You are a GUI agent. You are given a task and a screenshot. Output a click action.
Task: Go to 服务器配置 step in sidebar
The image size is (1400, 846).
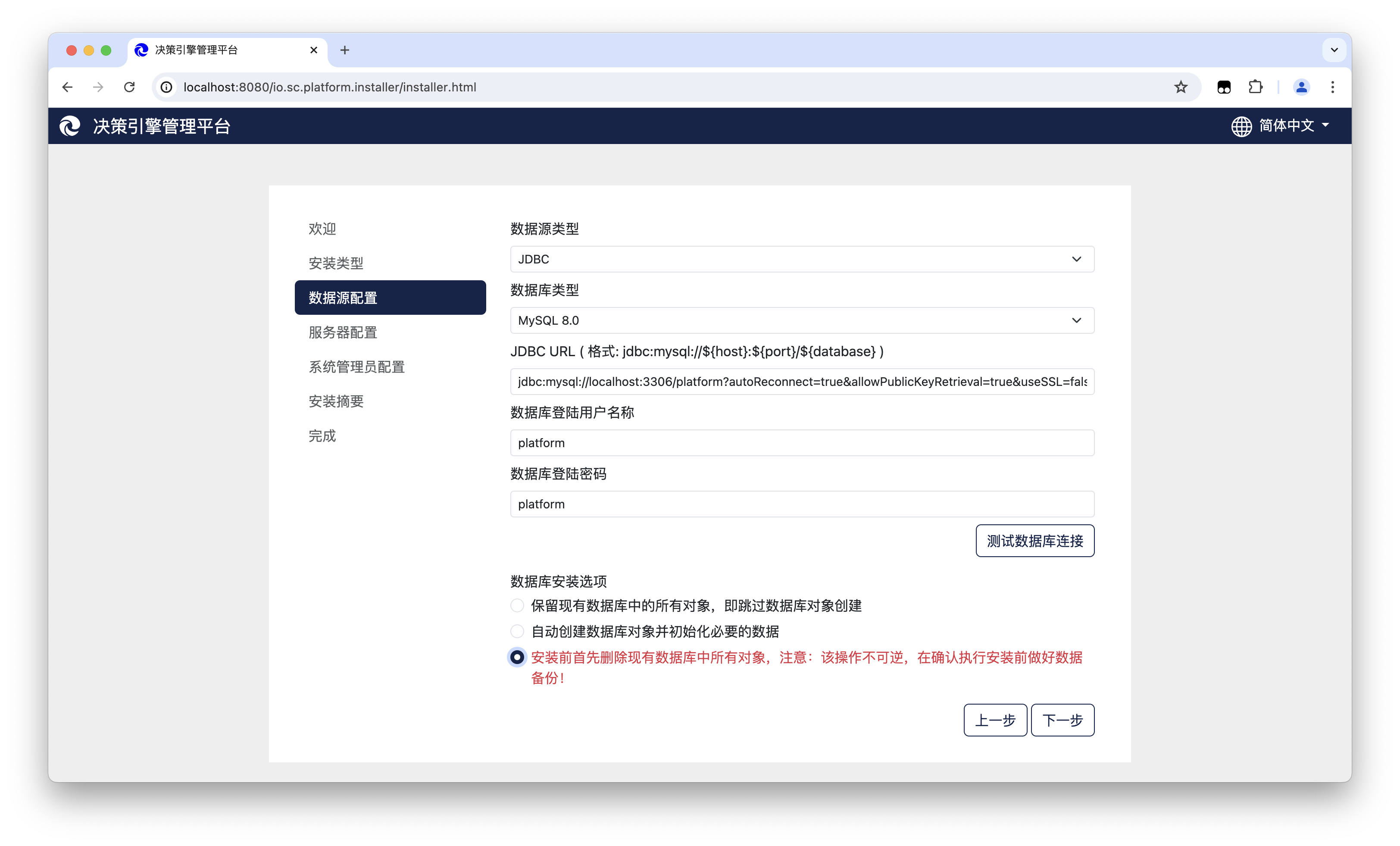point(343,332)
